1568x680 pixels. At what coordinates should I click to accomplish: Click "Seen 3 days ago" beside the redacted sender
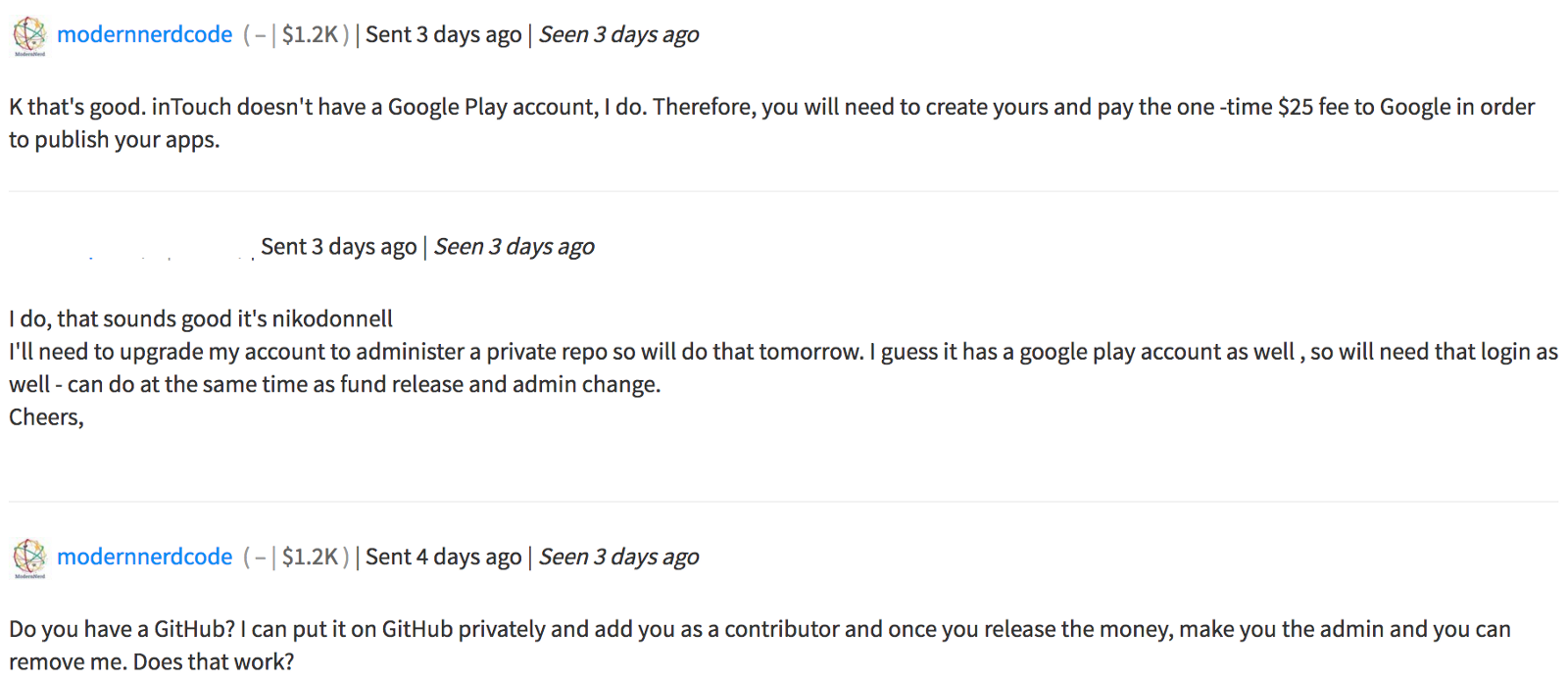(514, 247)
